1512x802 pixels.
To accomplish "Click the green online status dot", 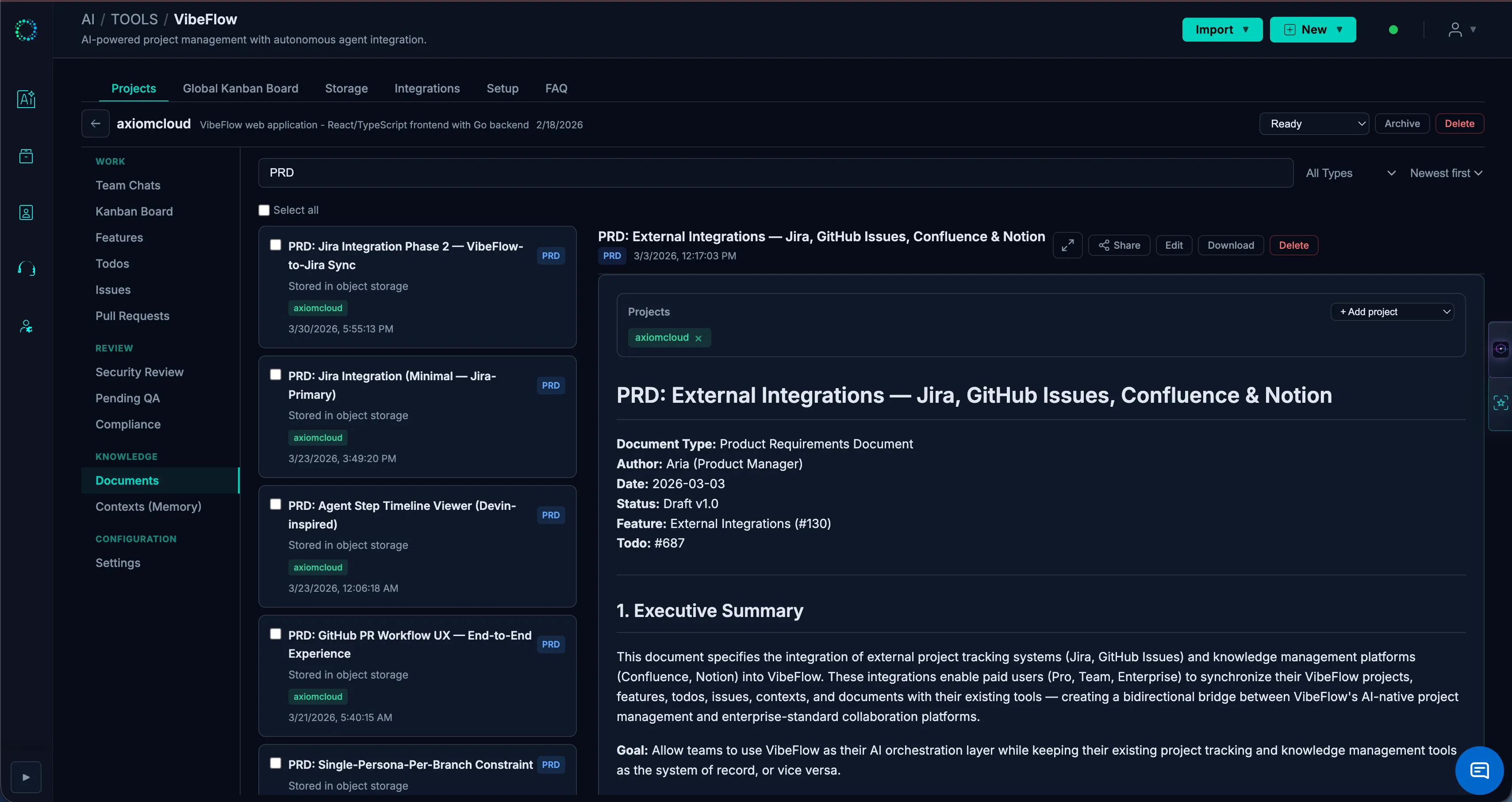I will (1393, 30).
